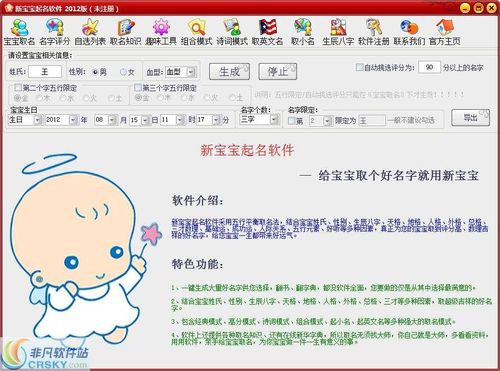Open the 取英文名 flag icon

[267, 32]
